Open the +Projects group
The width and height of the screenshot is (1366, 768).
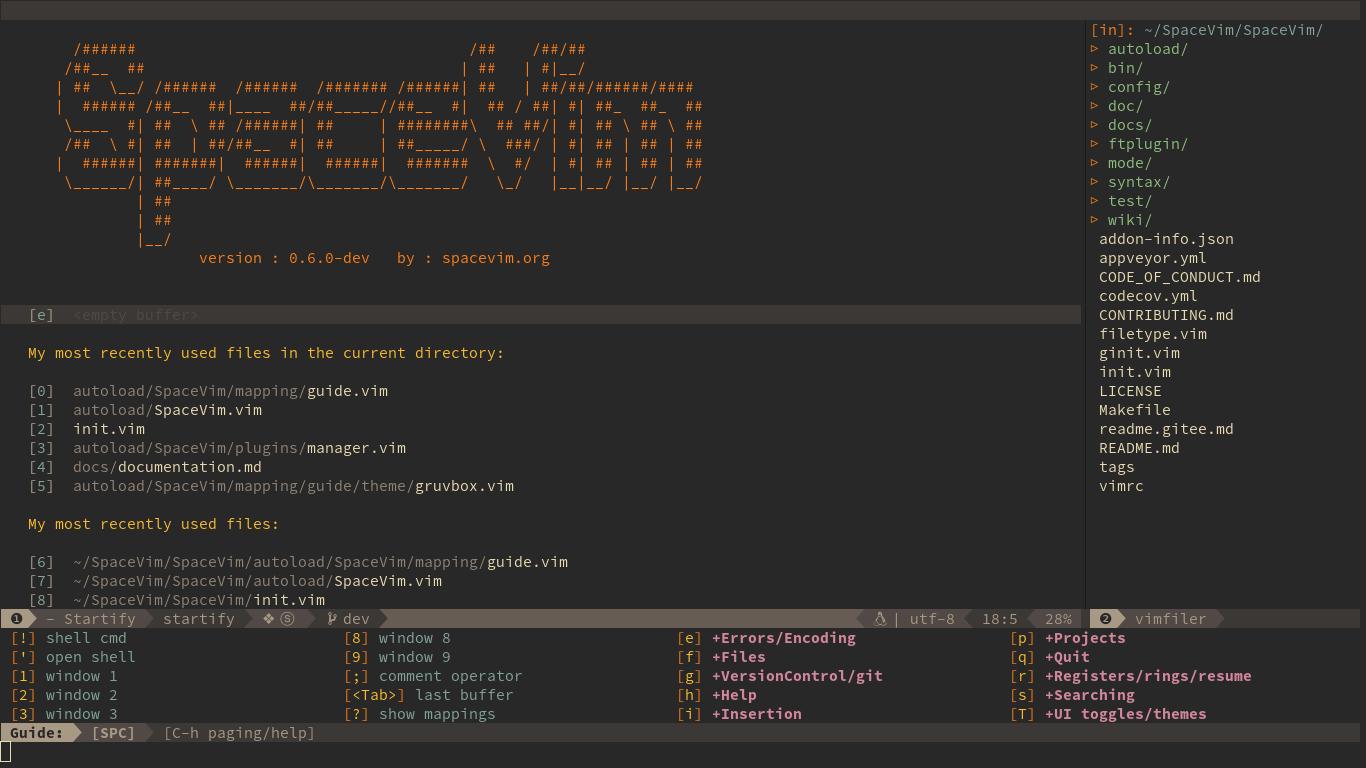pyautogui.click(x=1068, y=638)
